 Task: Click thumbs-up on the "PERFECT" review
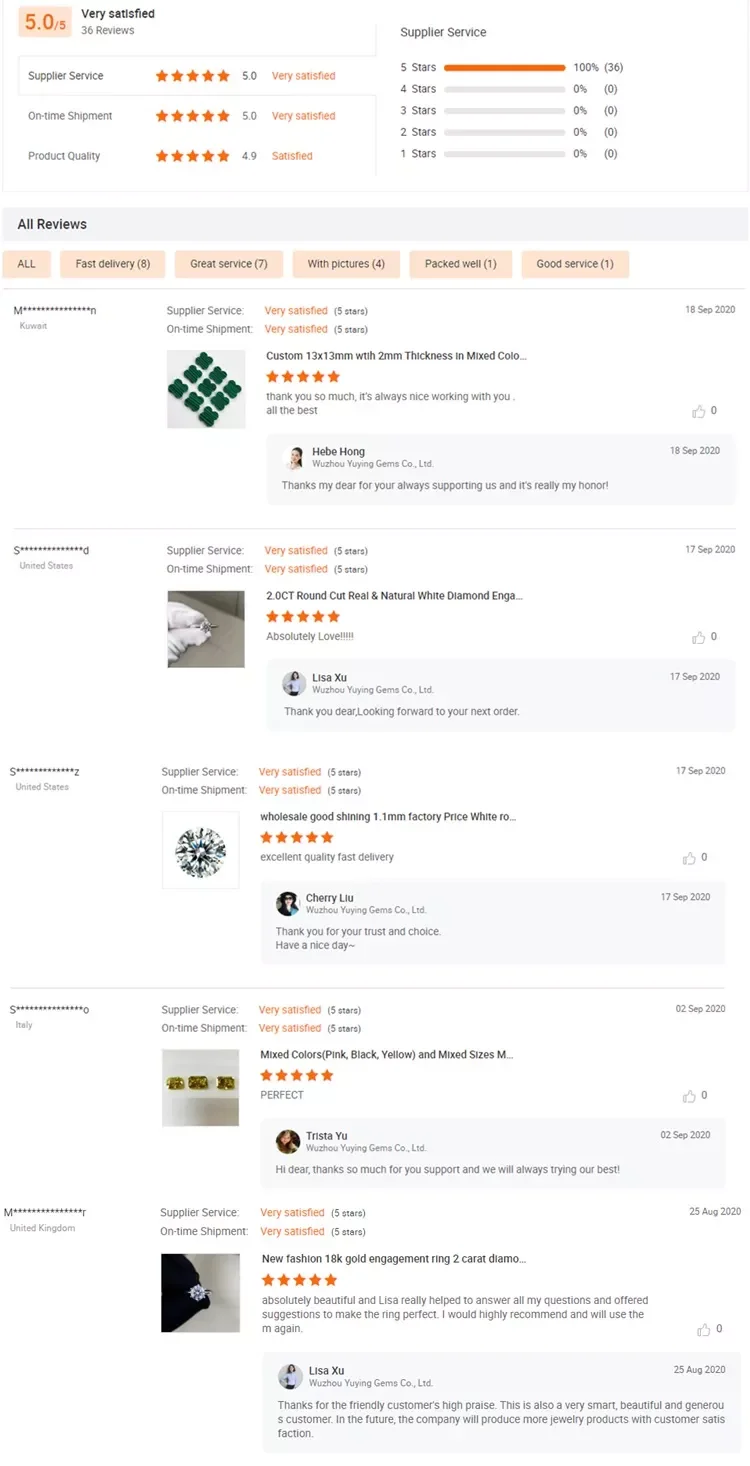689,1096
